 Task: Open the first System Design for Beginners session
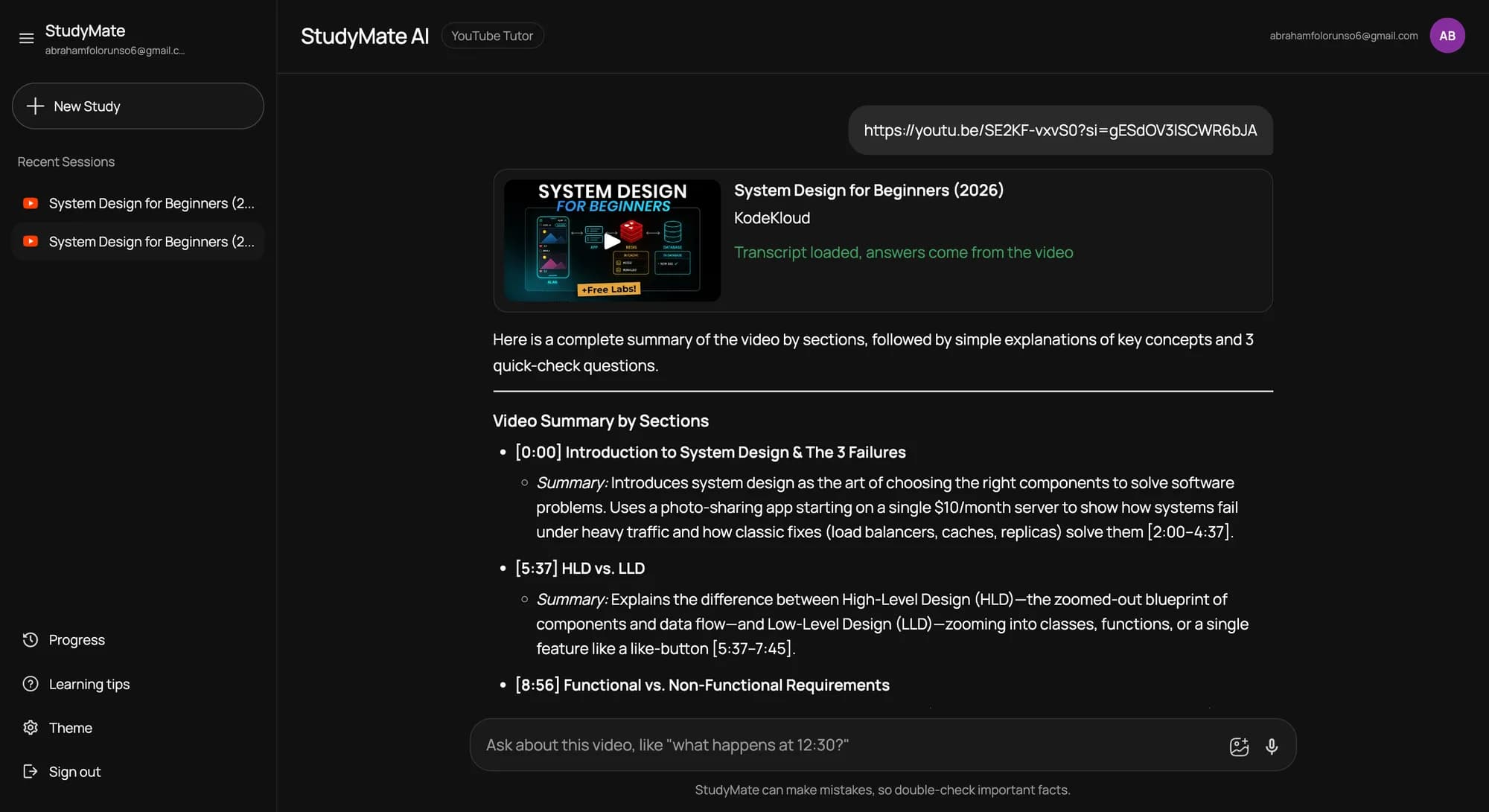tap(138, 203)
